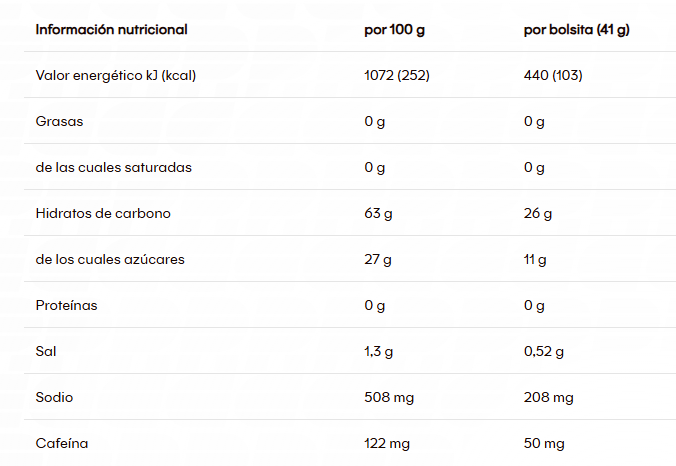This screenshot has height=466, width=676.
Task: Click the 'Sal' row label
Action: pos(47,352)
